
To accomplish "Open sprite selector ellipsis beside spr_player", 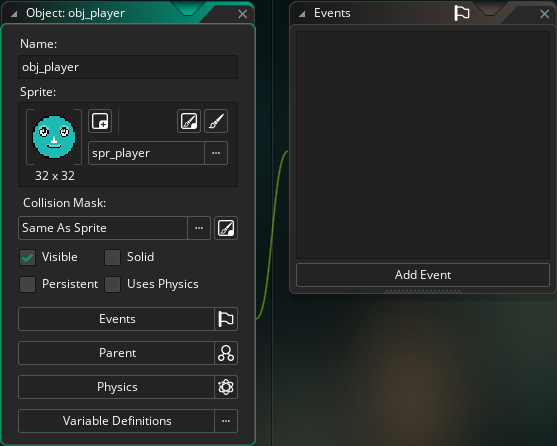I will coord(216,153).
